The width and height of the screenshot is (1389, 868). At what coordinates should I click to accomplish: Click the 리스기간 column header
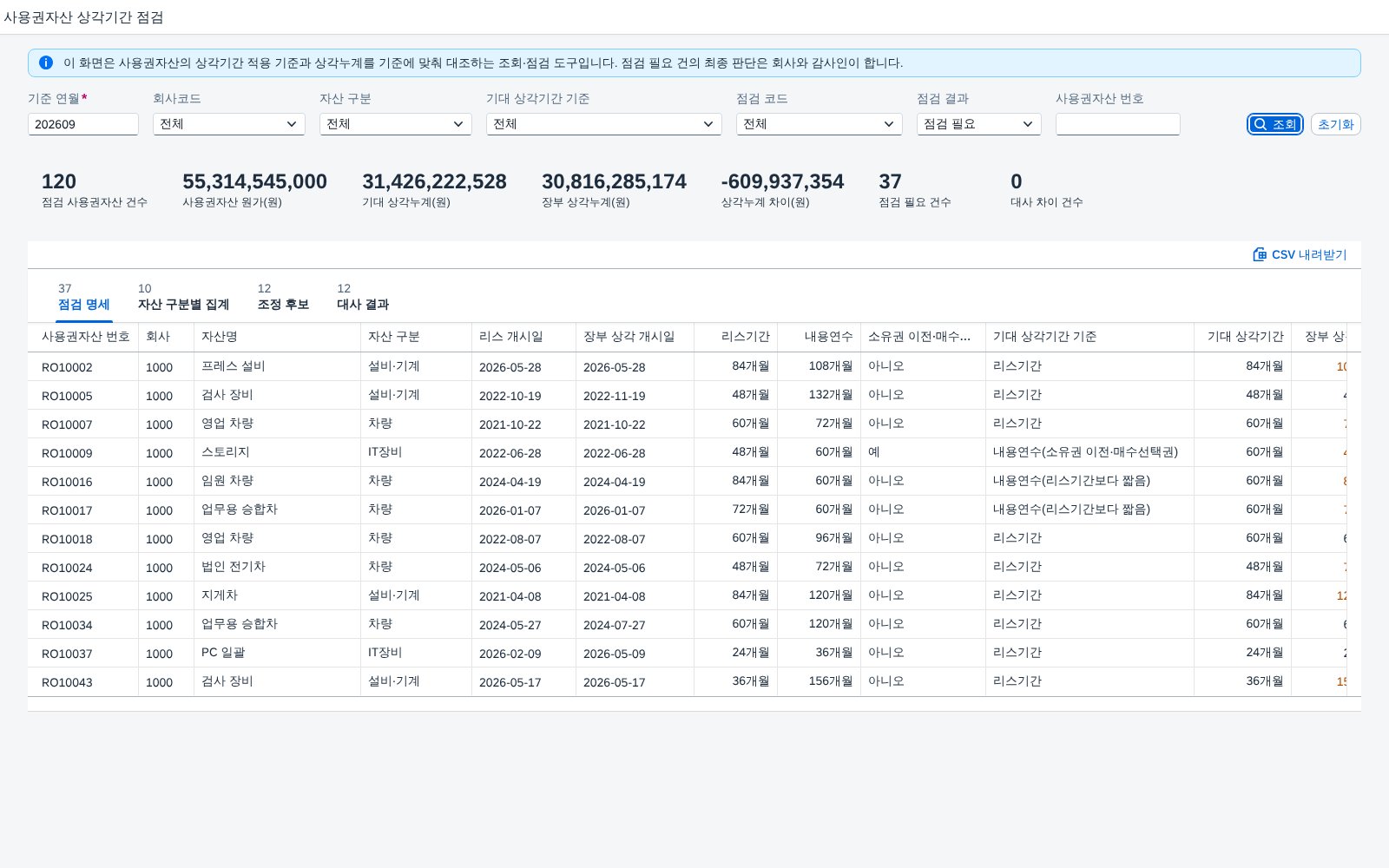click(x=735, y=337)
